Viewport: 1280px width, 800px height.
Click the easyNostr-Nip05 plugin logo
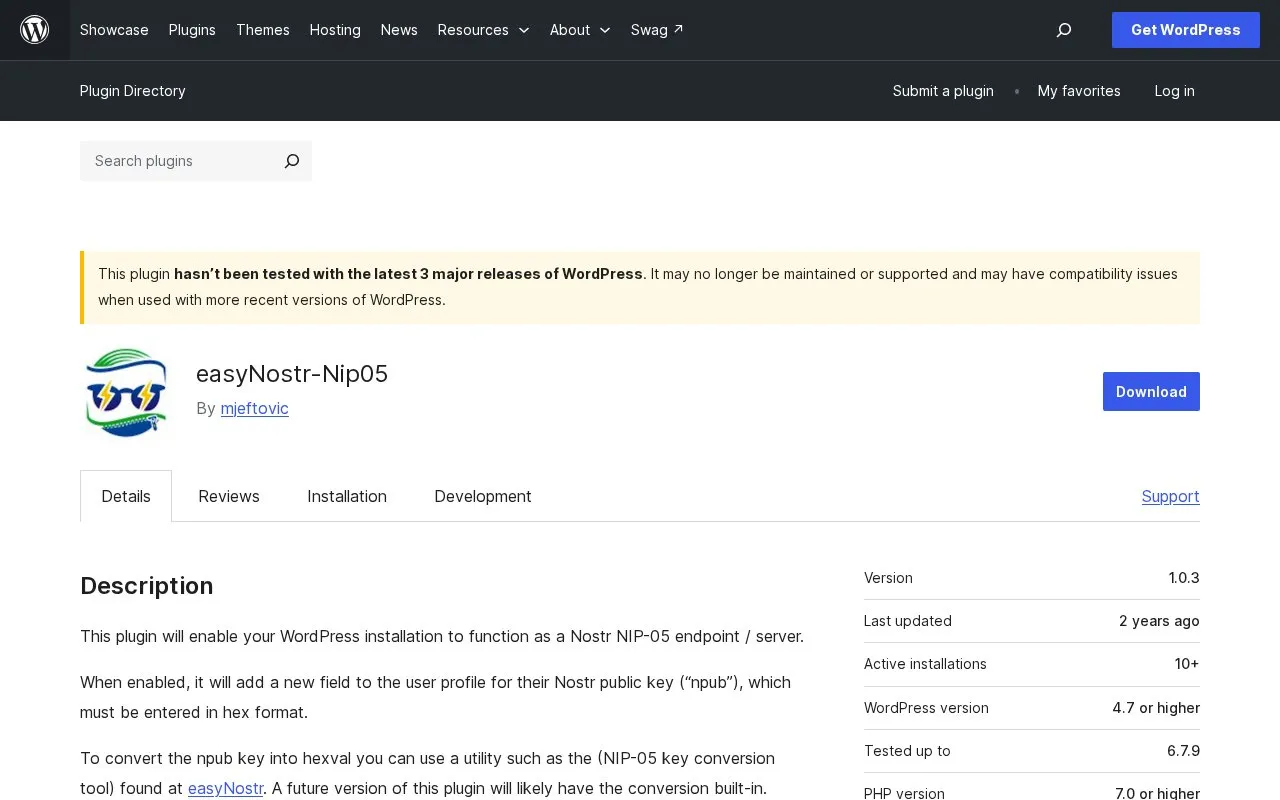[x=126, y=392]
